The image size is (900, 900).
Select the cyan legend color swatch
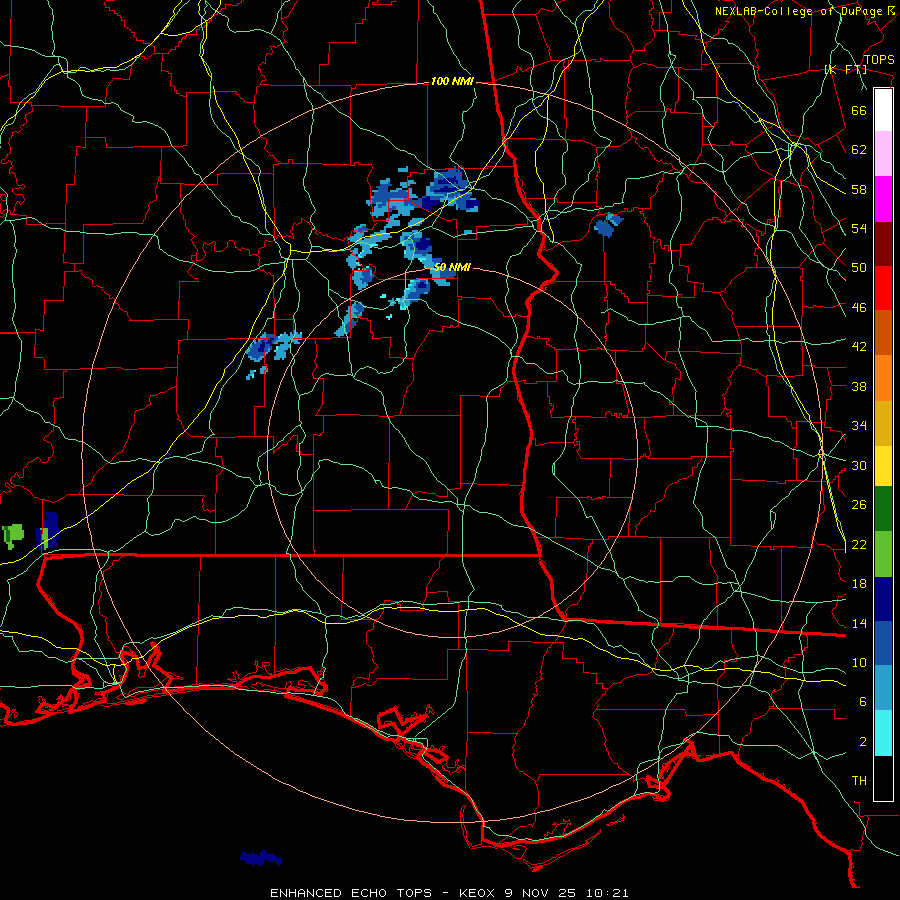click(883, 733)
